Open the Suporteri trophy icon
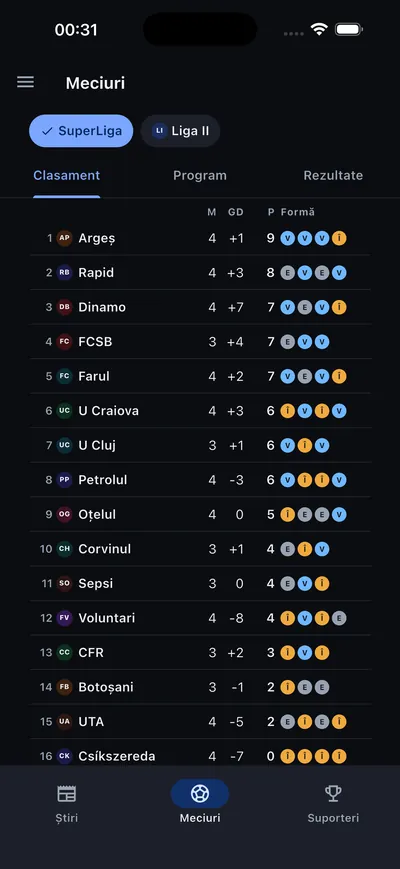Image resolution: width=400 pixels, height=869 pixels. click(333, 794)
